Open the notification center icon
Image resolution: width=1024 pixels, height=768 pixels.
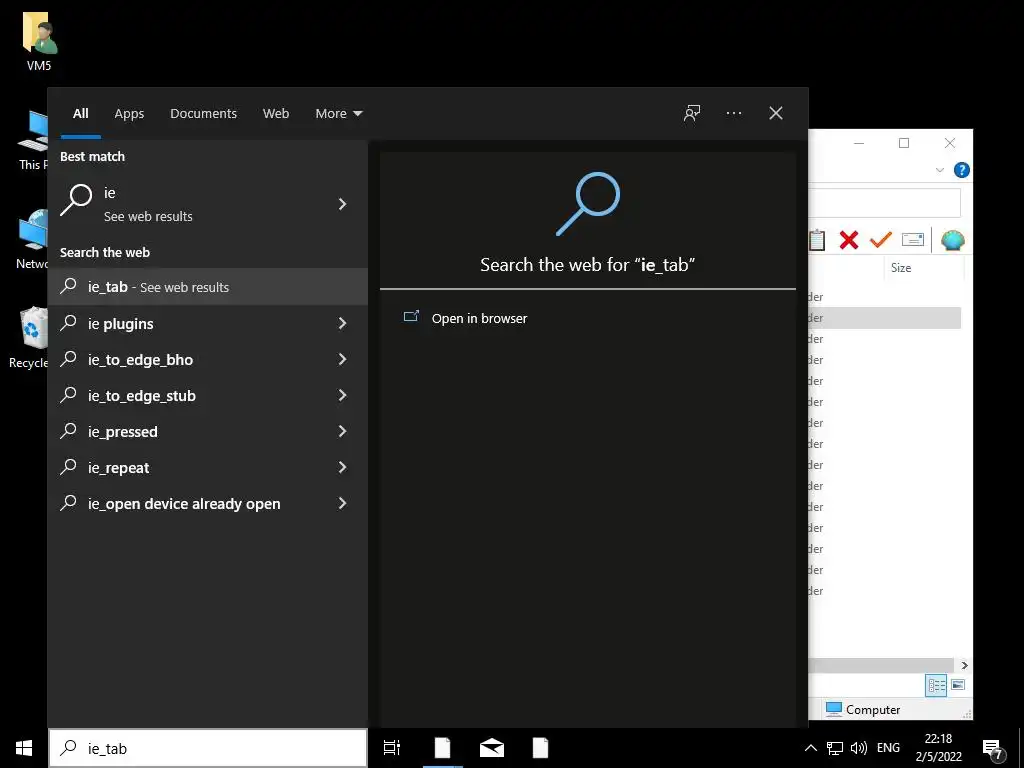click(x=993, y=749)
